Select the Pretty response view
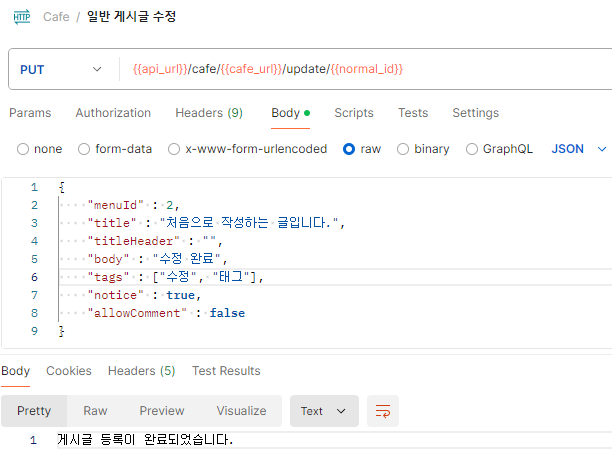612x454 pixels. tap(34, 411)
